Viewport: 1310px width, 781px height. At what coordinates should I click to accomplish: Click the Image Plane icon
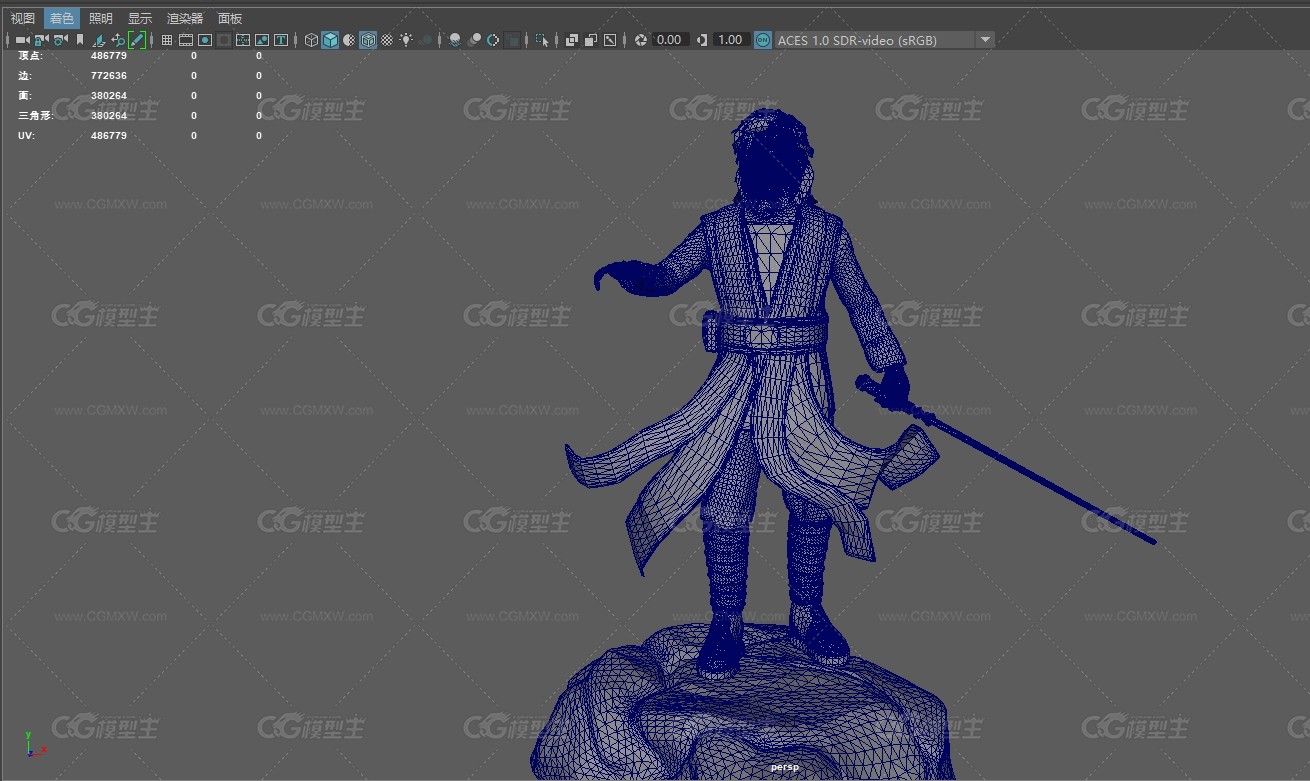tap(99, 40)
